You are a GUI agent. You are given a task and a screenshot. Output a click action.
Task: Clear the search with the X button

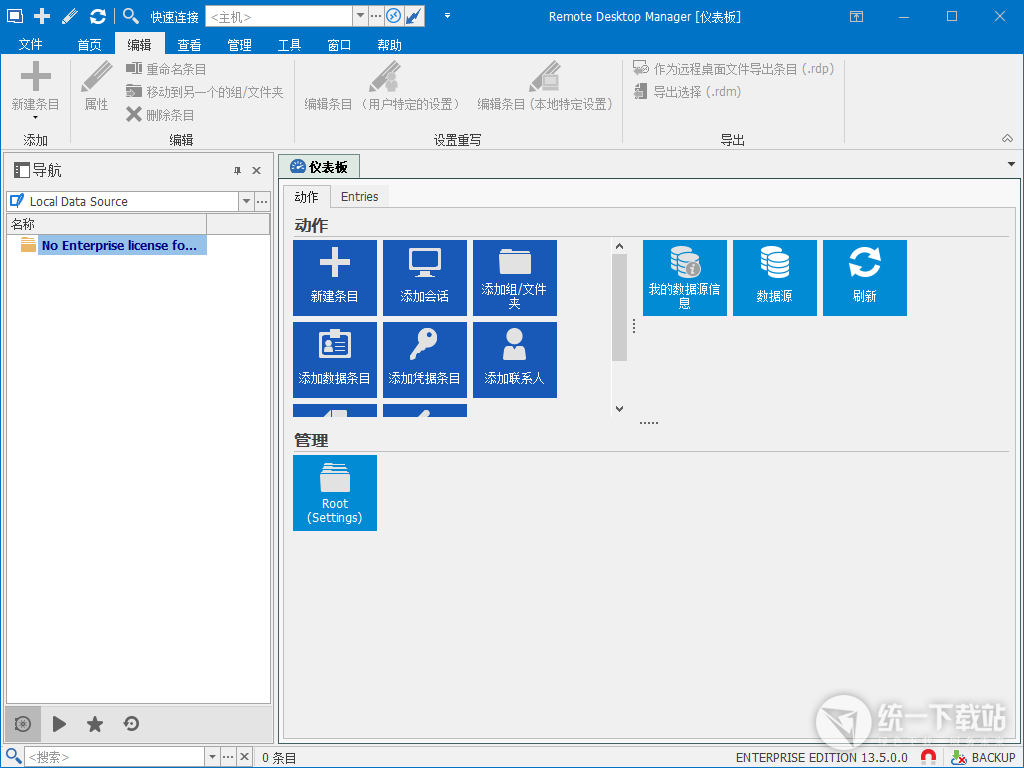(x=244, y=758)
